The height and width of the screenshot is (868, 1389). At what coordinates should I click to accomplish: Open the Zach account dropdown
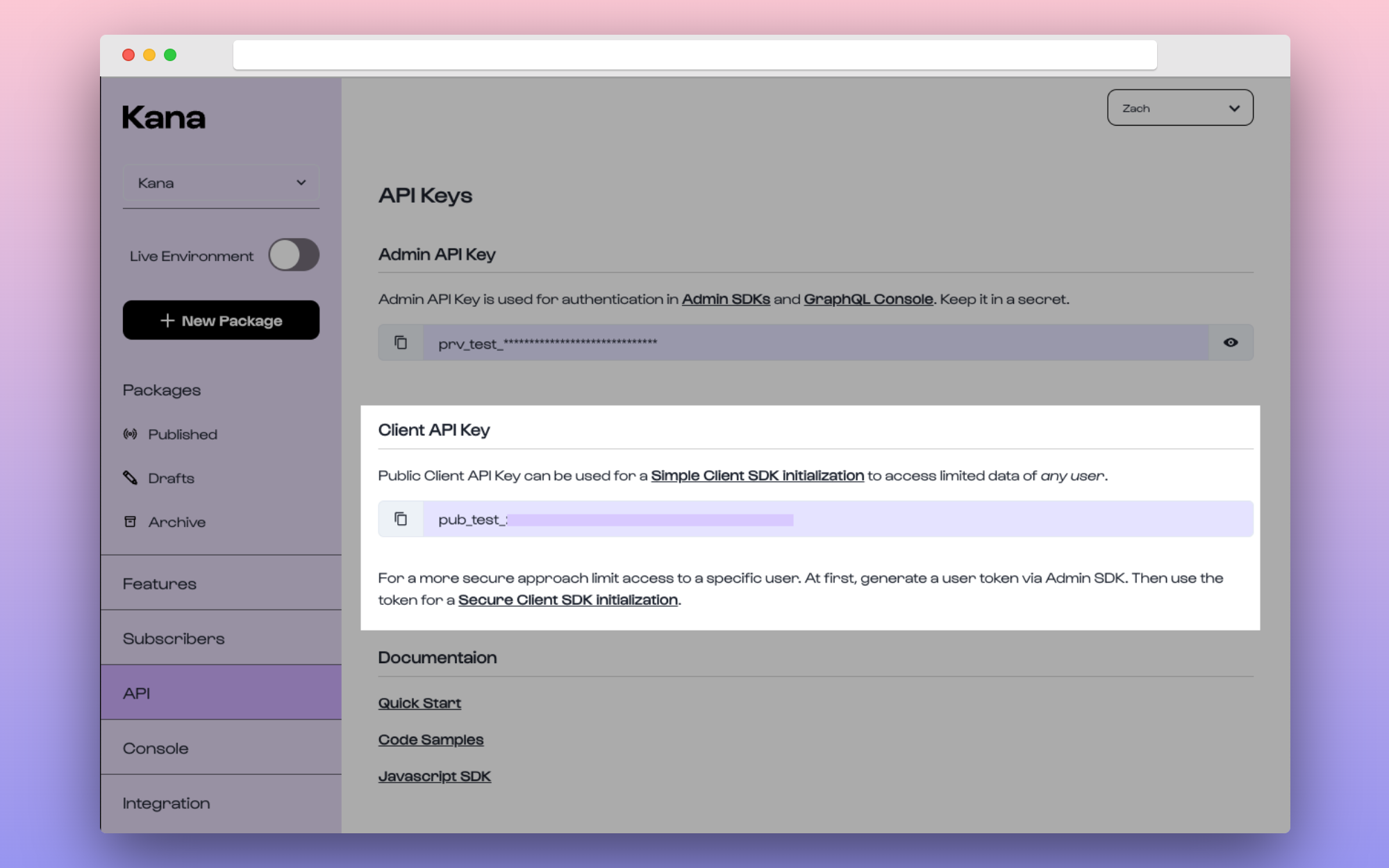[x=1179, y=108]
